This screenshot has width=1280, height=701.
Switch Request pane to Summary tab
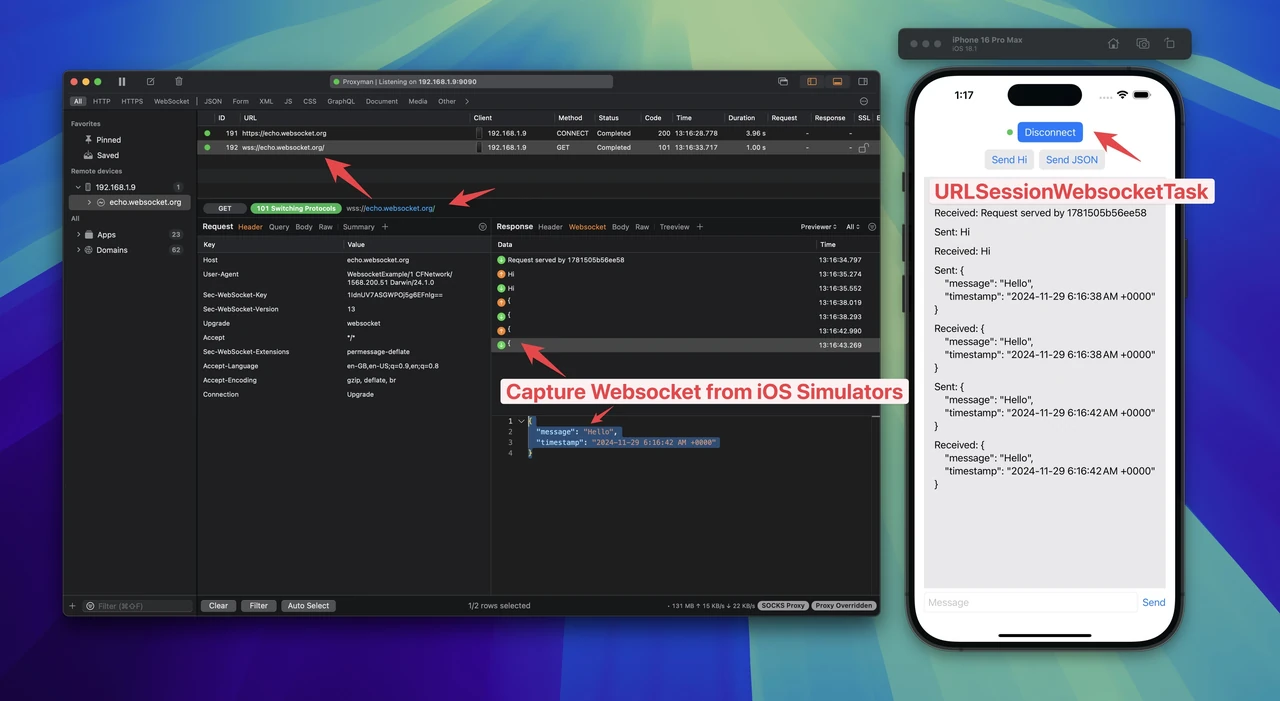pos(359,227)
